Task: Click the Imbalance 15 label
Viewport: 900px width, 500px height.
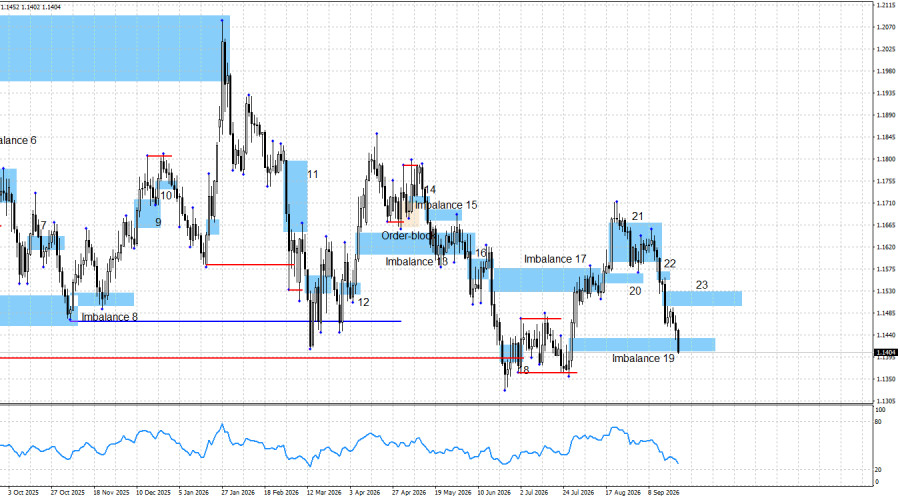Action: 446,205
